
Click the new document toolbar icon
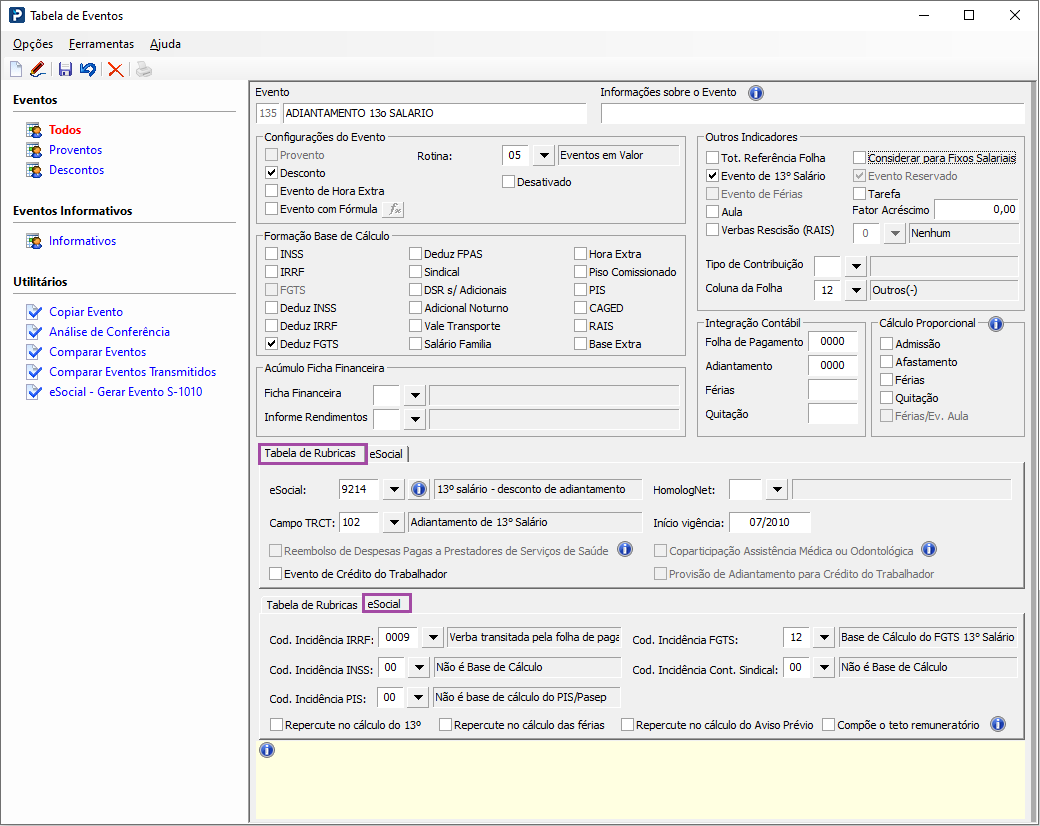[16, 69]
